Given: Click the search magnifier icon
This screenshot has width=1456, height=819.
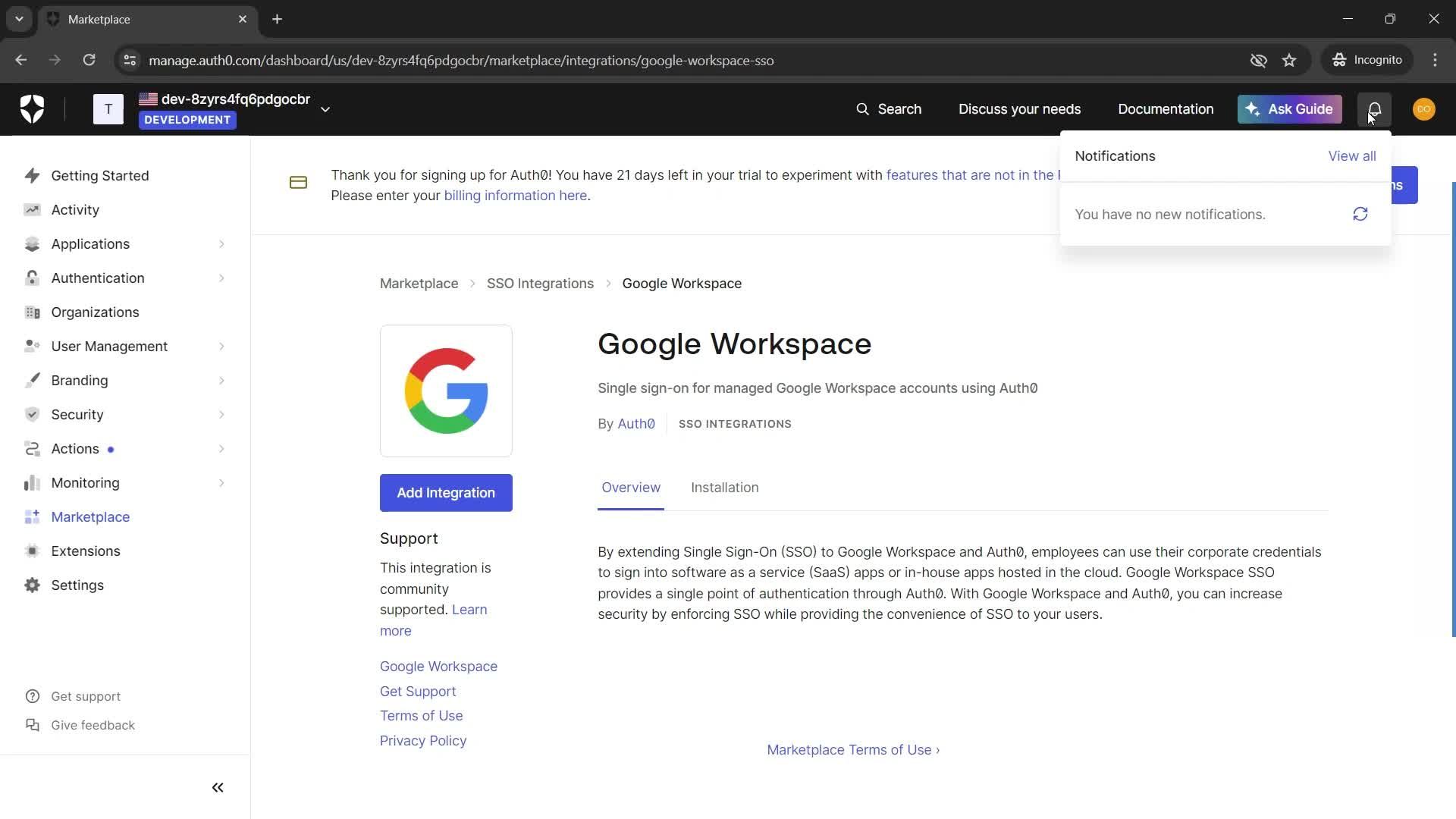Looking at the screenshot, I should pos(862,109).
